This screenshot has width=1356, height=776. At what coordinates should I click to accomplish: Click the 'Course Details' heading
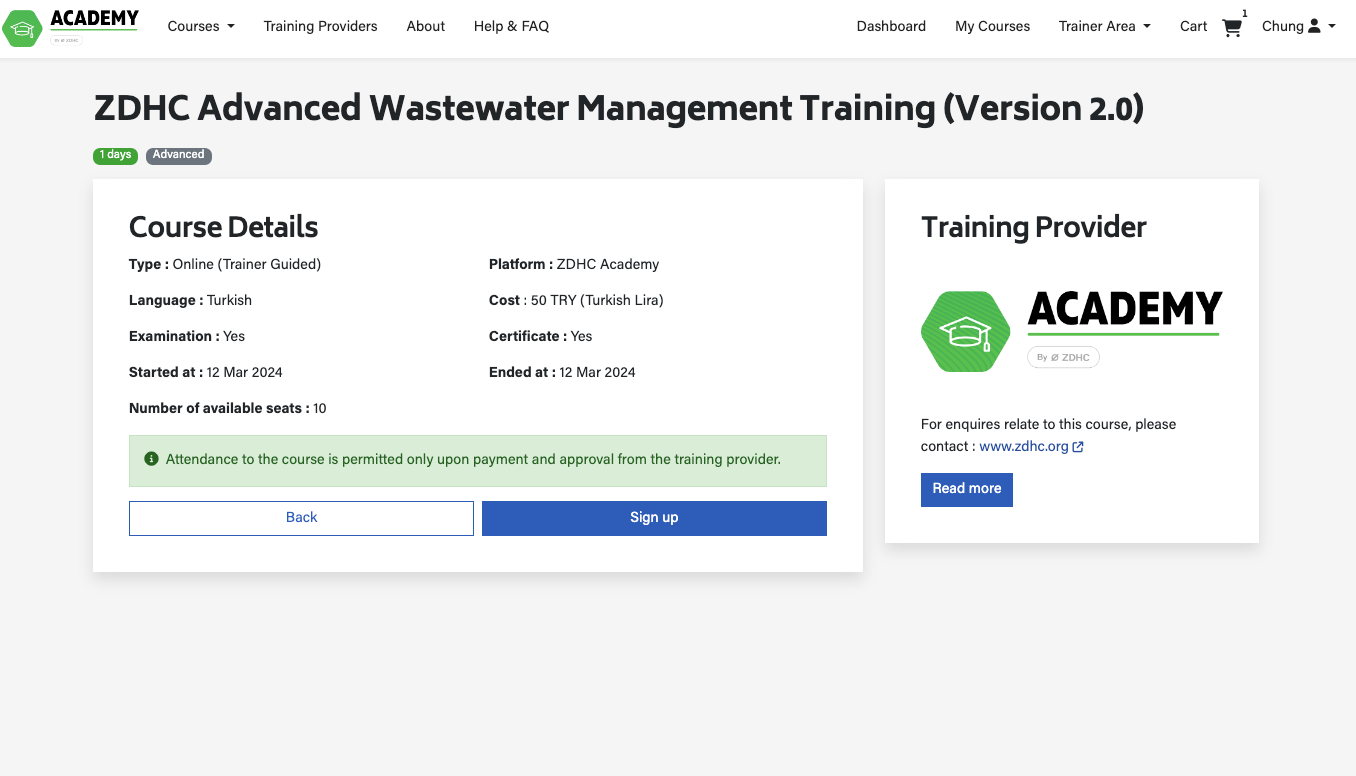coord(224,227)
